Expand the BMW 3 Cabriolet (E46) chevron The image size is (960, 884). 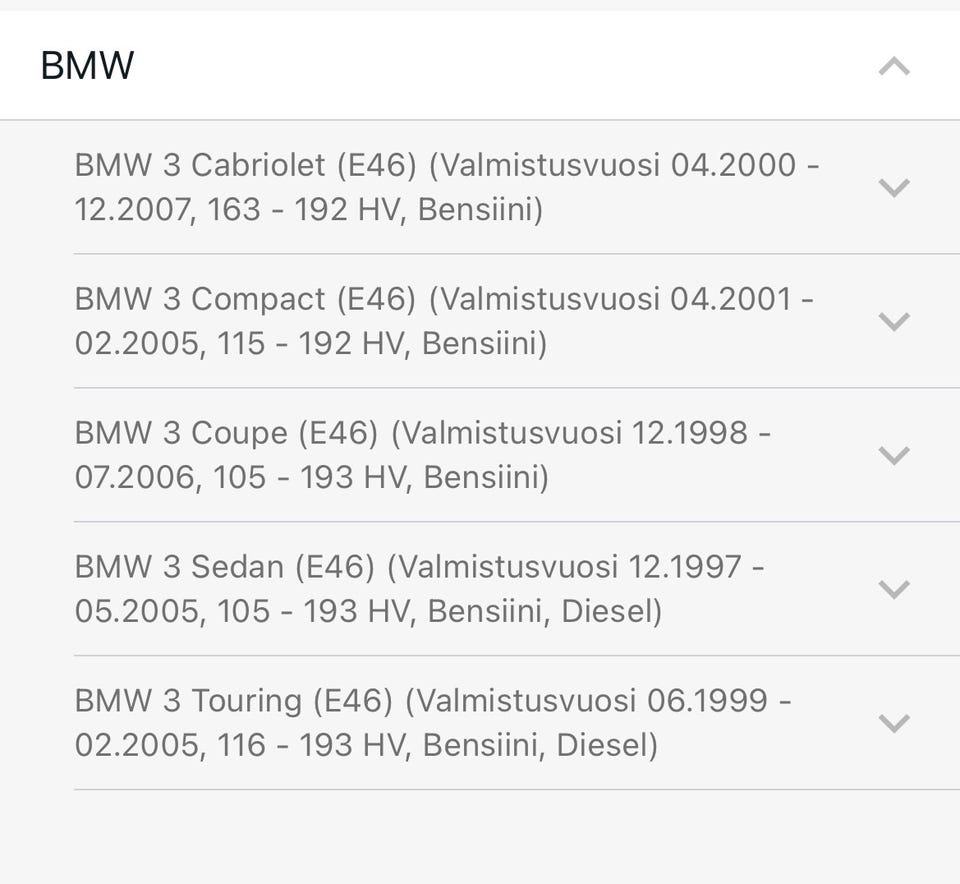(893, 187)
